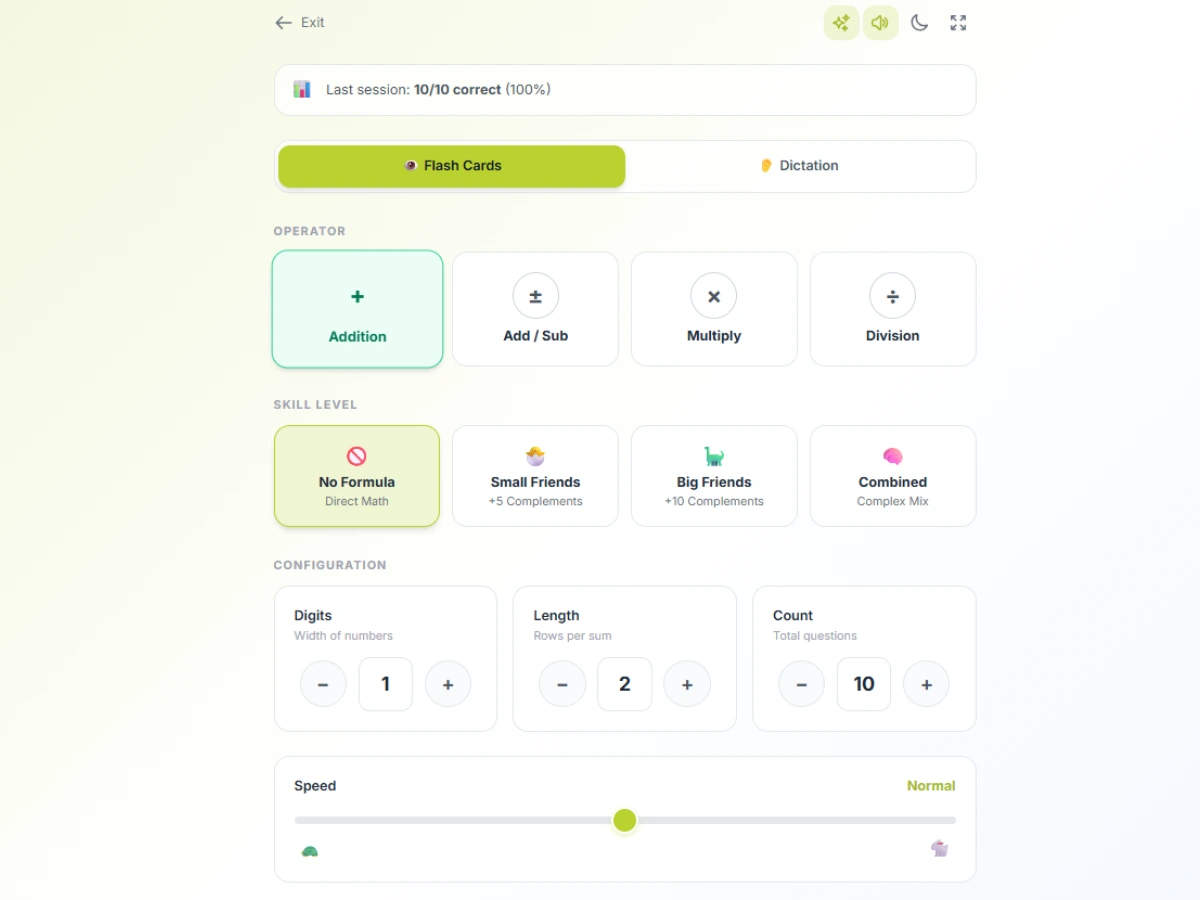Switch to the Dictation tab
1200x900 pixels.
pyautogui.click(x=799, y=166)
